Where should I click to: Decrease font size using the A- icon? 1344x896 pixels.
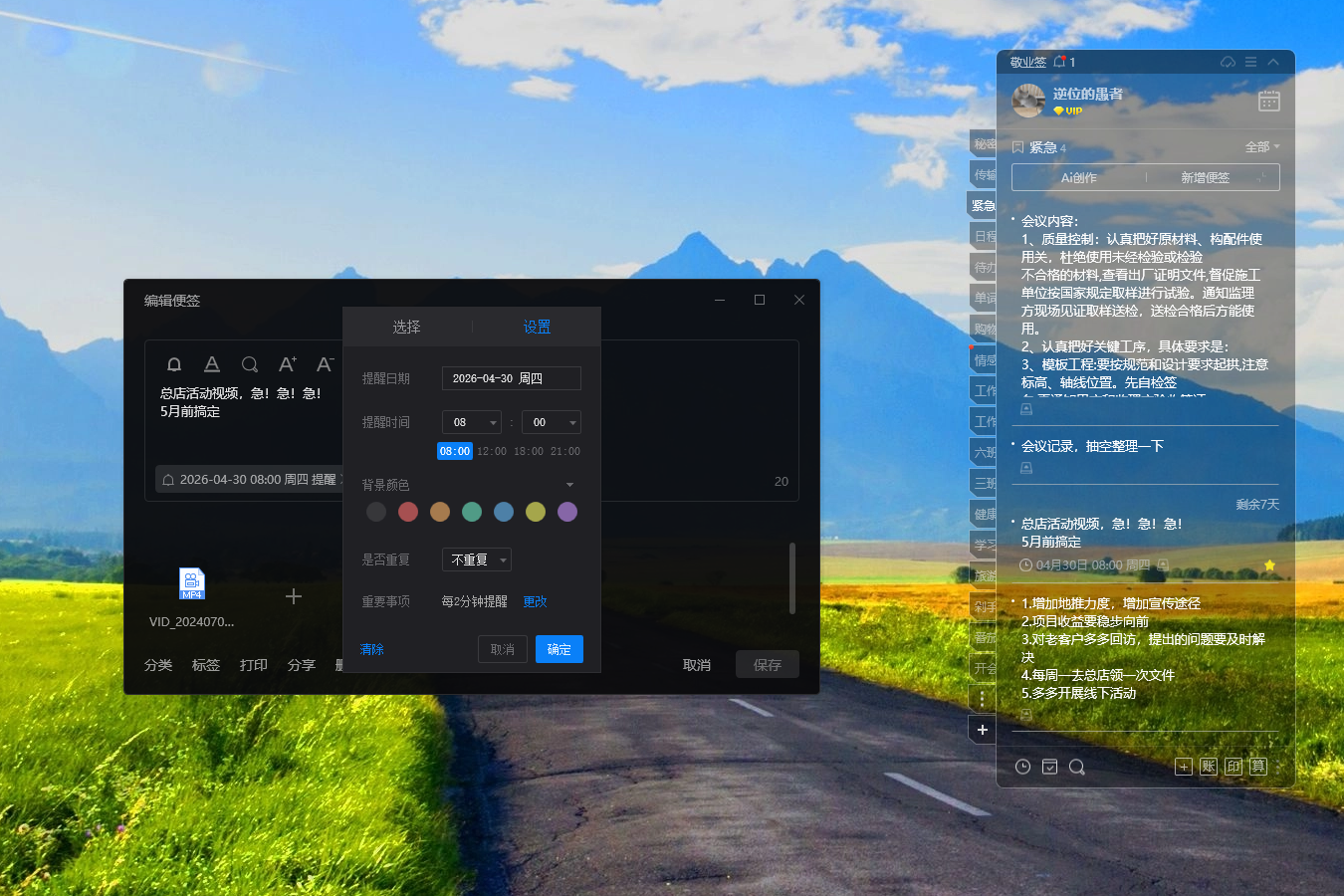(x=325, y=364)
